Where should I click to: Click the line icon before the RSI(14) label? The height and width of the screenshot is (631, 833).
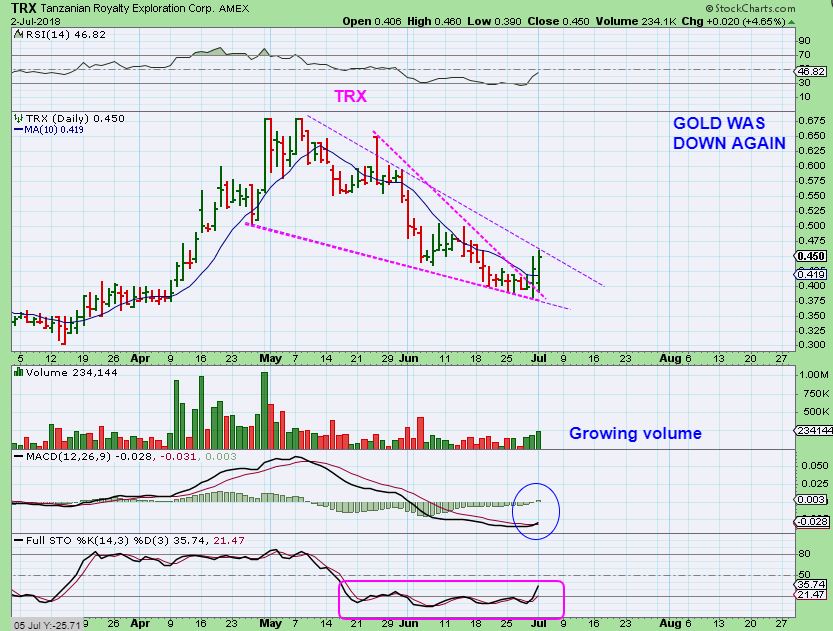pos(19,35)
